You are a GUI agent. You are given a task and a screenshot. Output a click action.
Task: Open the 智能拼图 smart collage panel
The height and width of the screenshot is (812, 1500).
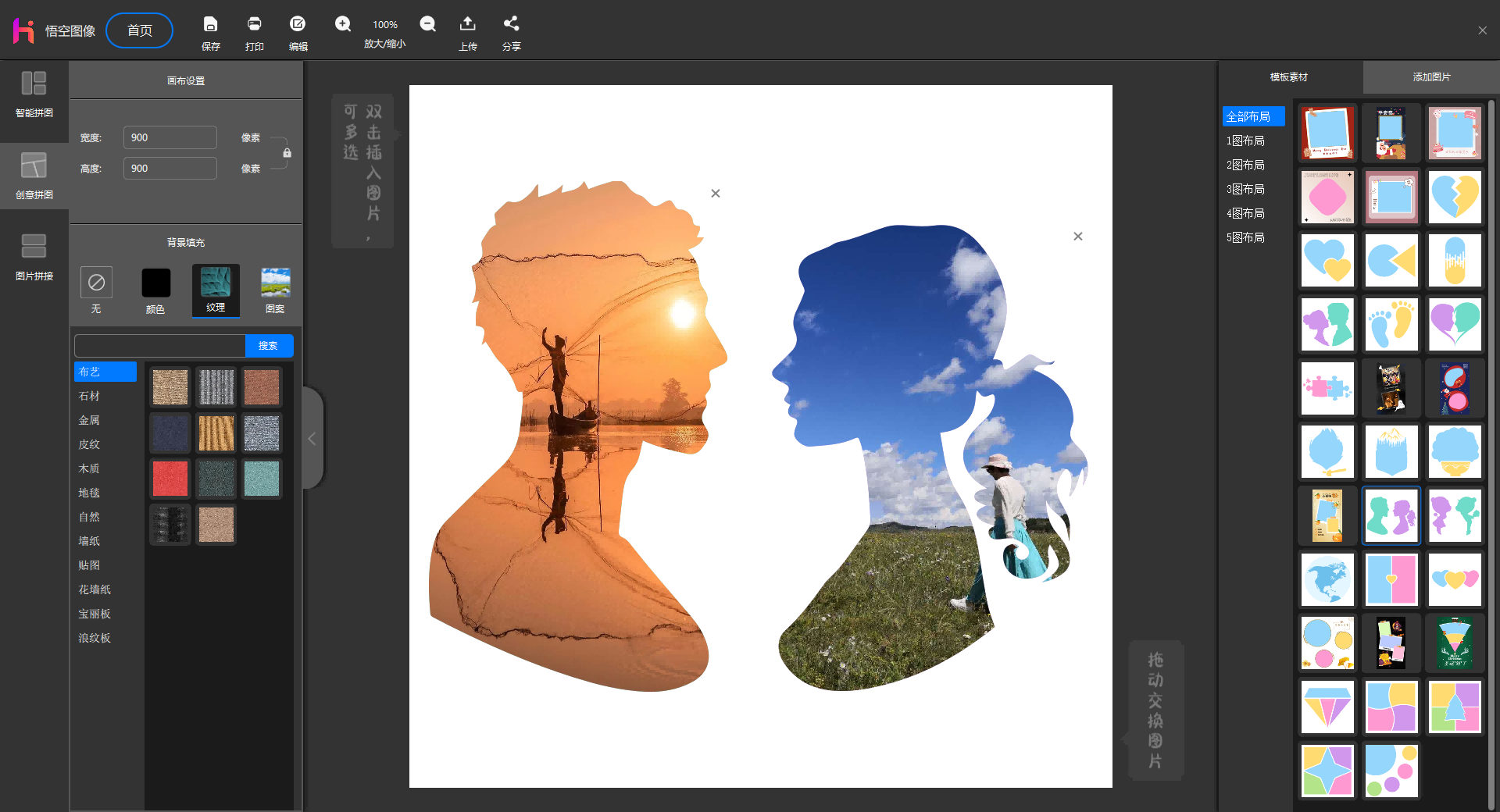(x=34, y=94)
